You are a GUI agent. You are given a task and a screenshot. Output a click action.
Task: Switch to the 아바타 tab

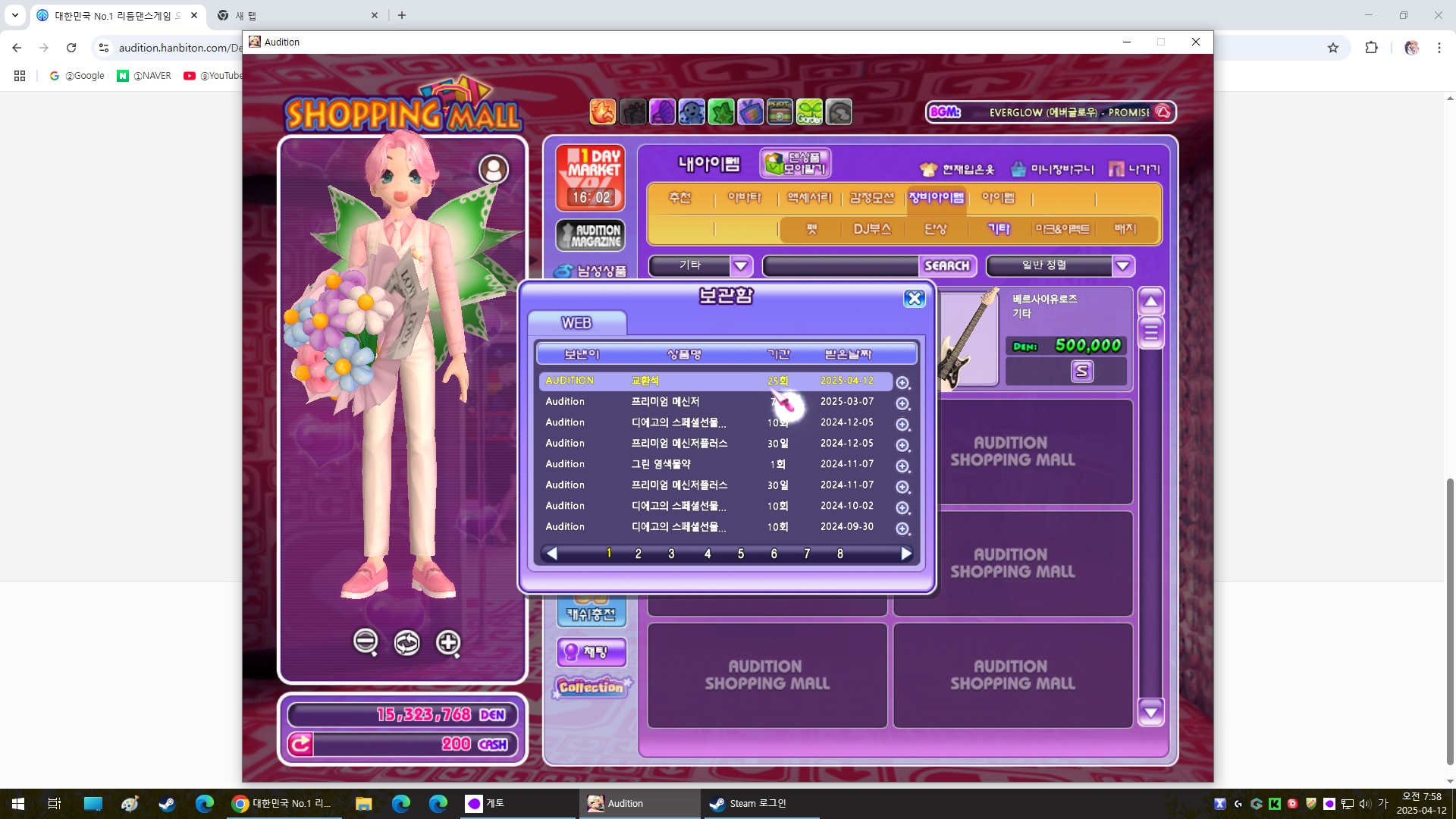(x=744, y=198)
